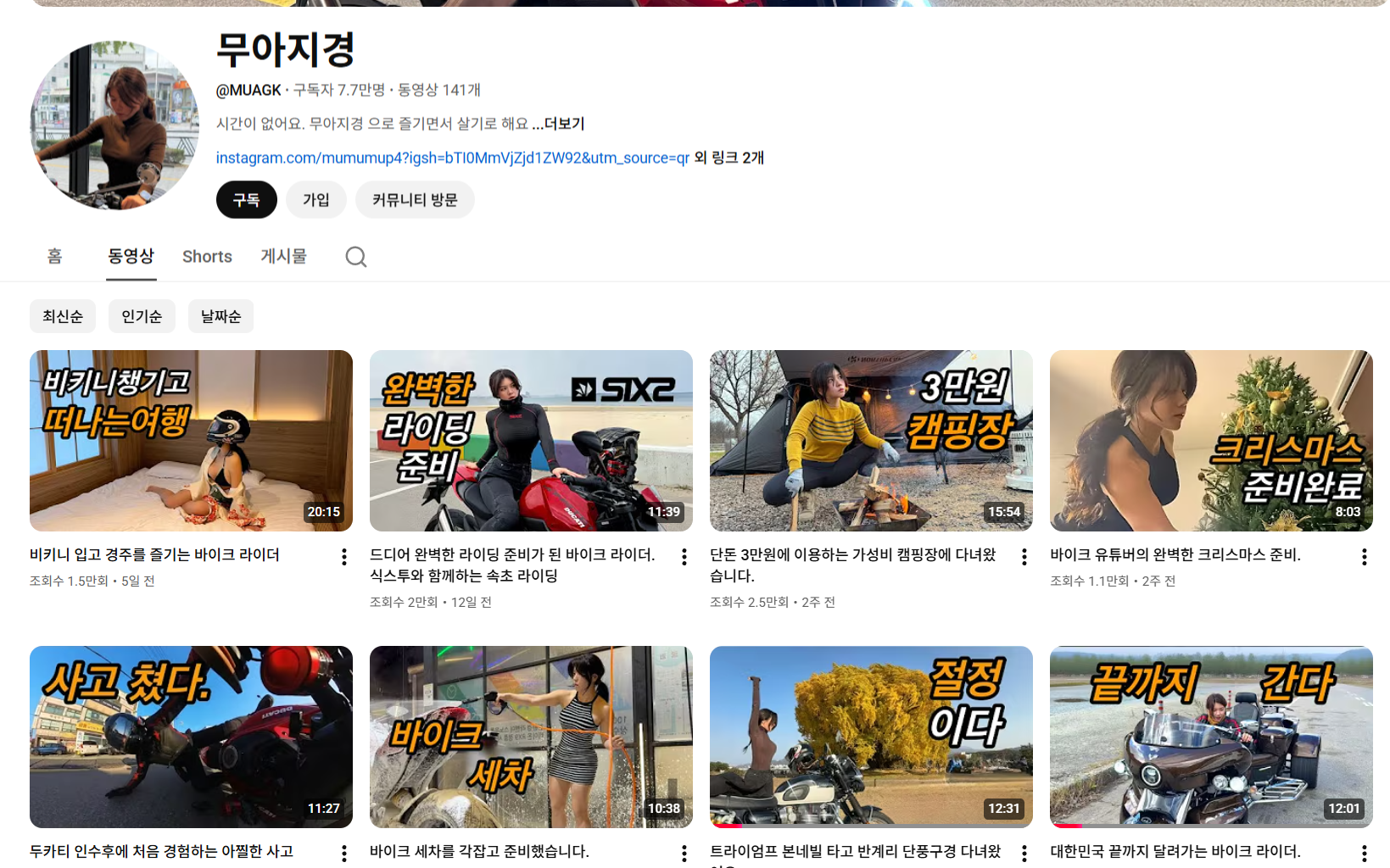Open more options for 3만원 camping video
1390x868 pixels.
pyautogui.click(x=1024, y=557)
